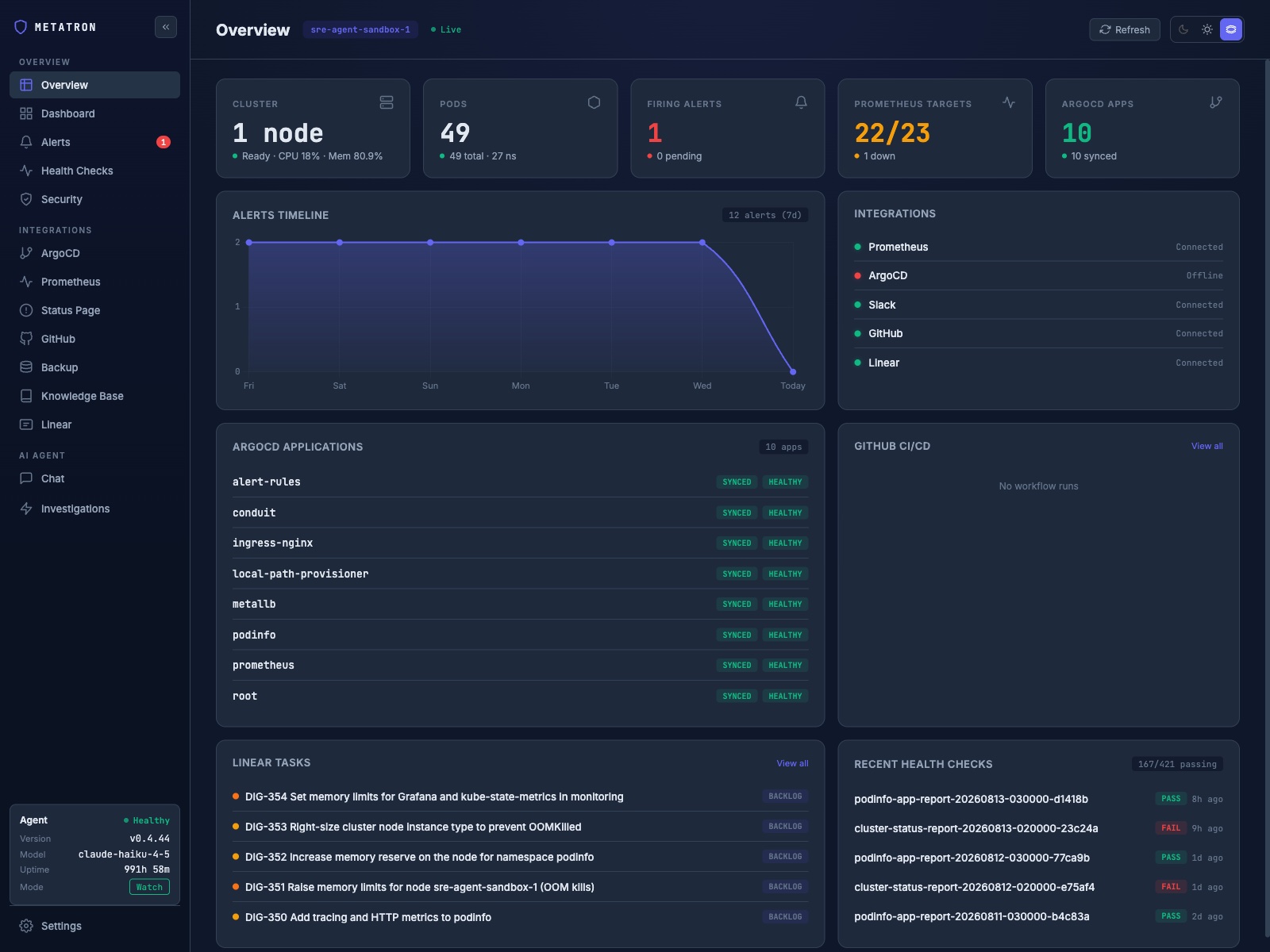Viewport: 1270px width, 952px height.
Task: Open the alert-rules ArgoCD application
Action: point(521,482)
